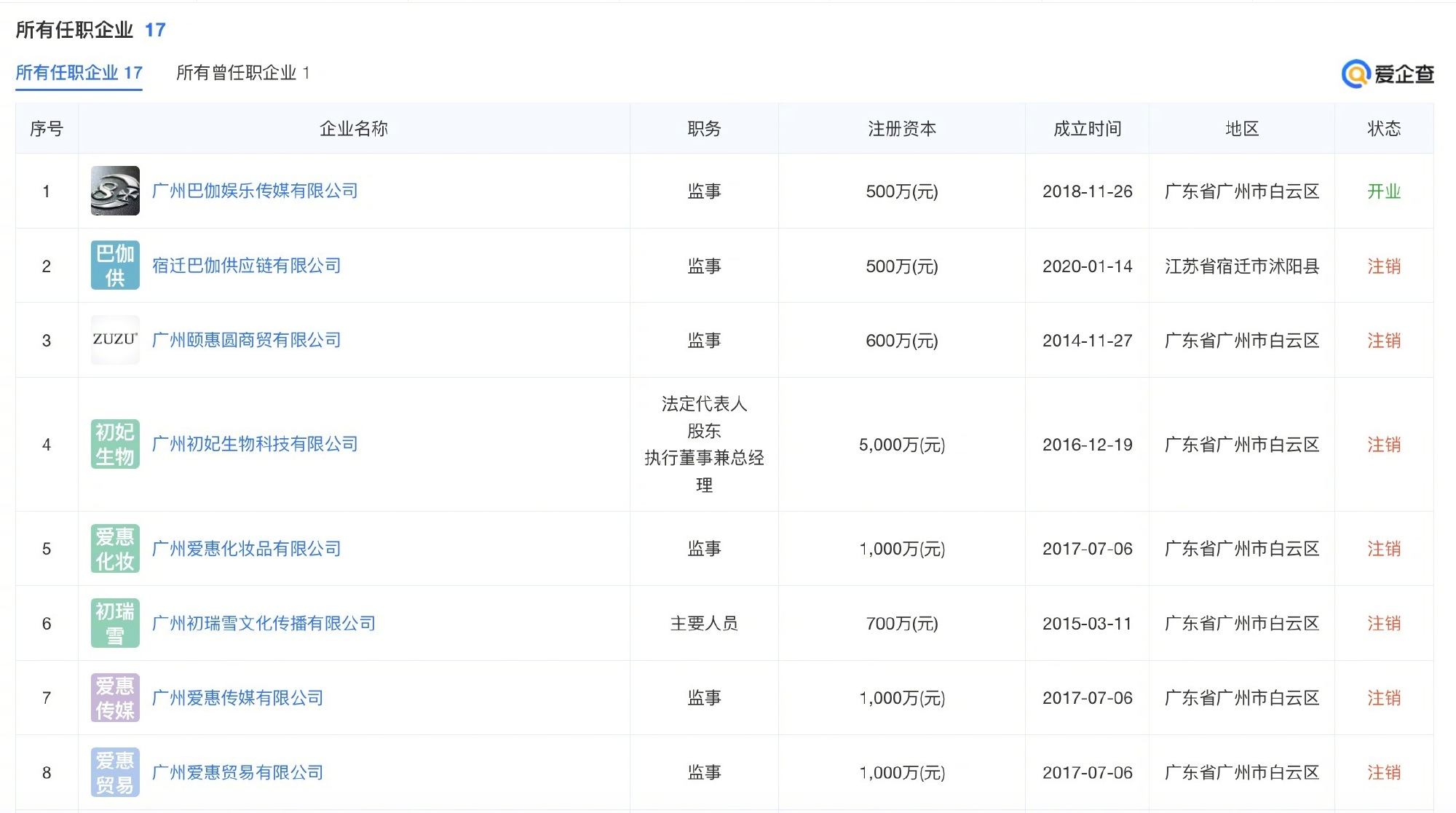Click the ZUZU company logo icon
Screen dimensions: 1456x813
tap(115, 340)
